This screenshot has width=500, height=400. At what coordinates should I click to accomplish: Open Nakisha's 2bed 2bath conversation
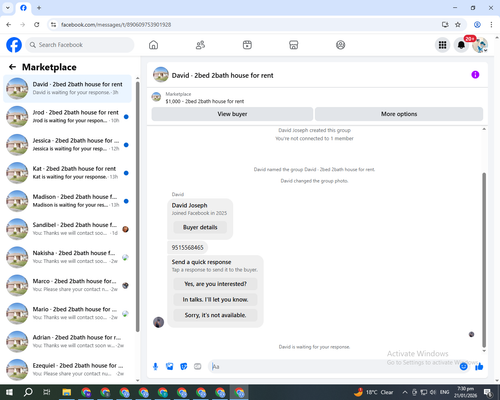(x=67, y=257)
